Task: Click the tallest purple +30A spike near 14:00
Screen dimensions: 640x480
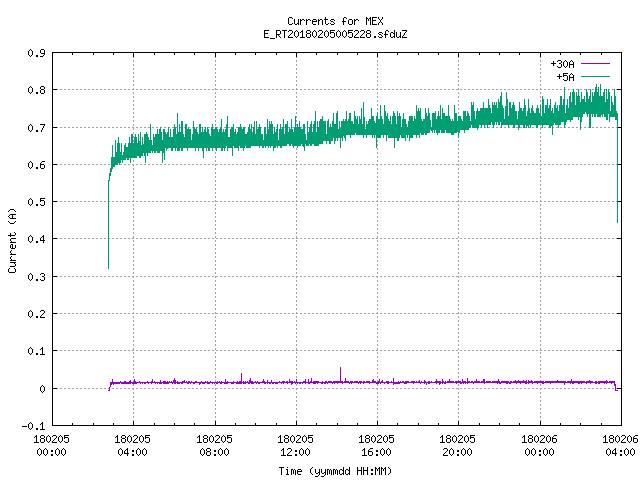Action: (340, 374)
